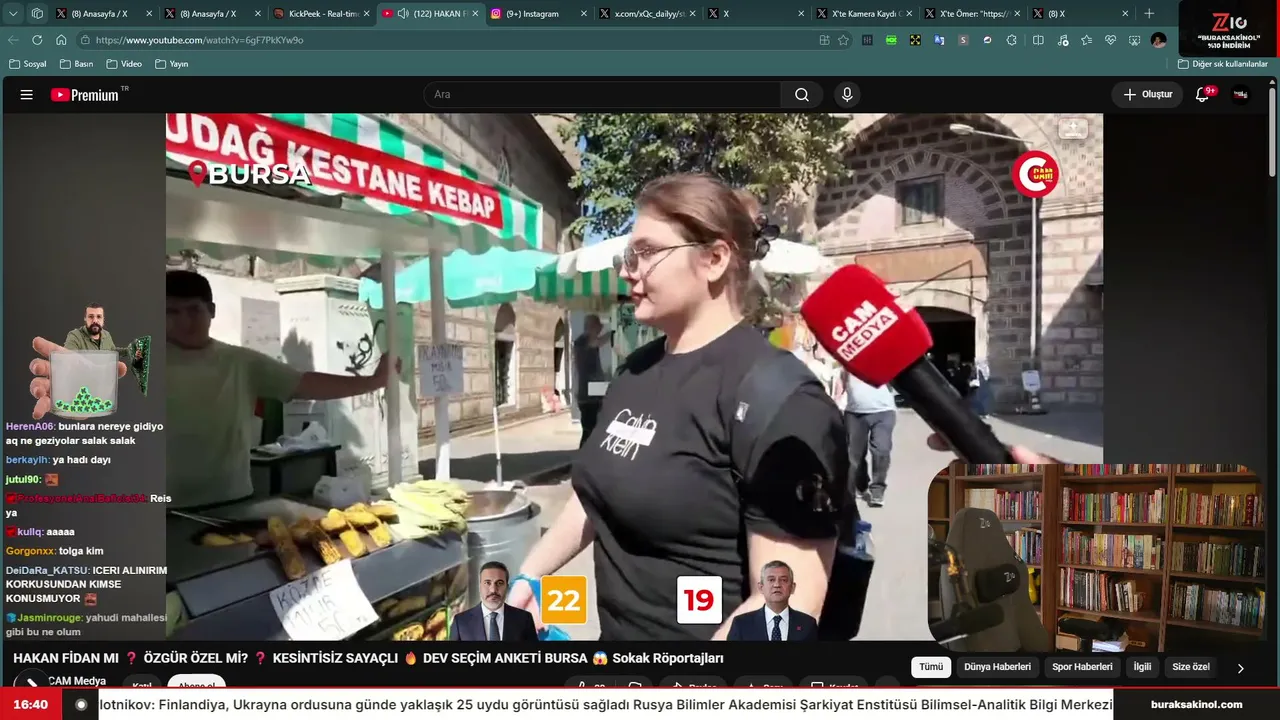Open the Yayın bookmarks folder
The width and height of the screenshot is (1280, 720).
[x=172, y=64]
